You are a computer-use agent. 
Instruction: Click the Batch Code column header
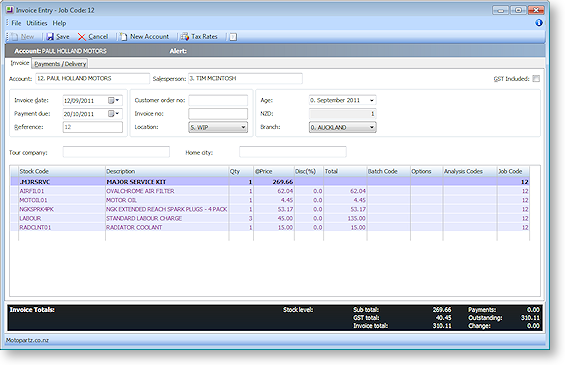click(x=388, y=172)
